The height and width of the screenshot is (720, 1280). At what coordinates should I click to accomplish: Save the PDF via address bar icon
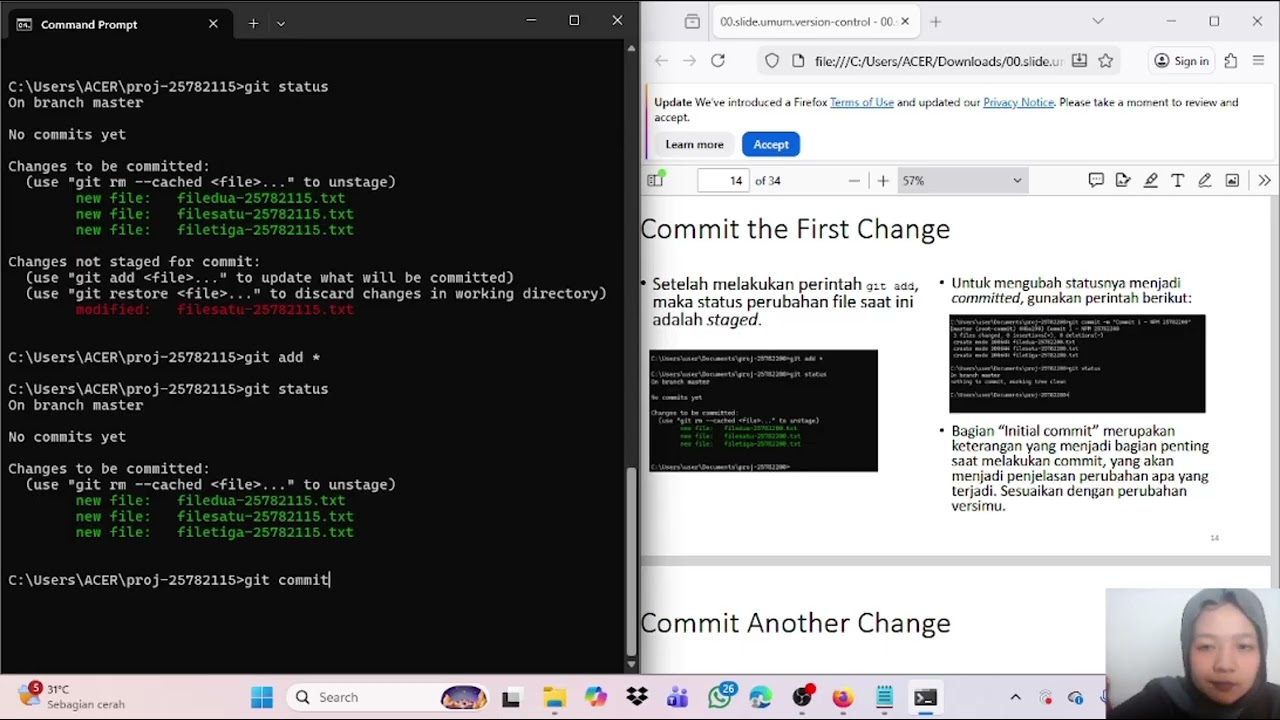click(1079, 61)
